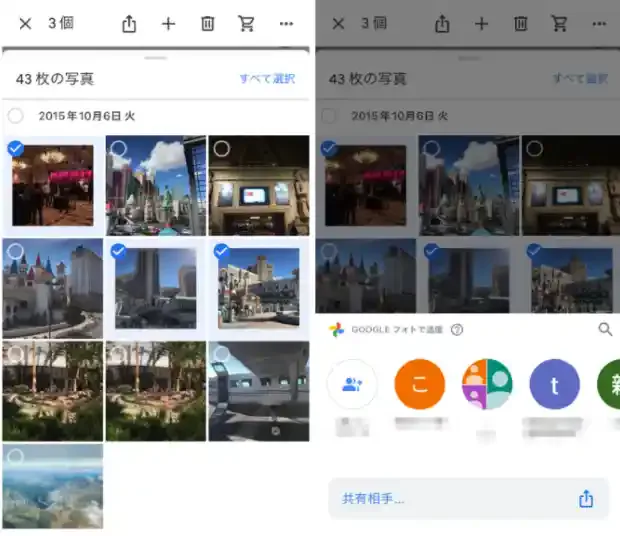Select the airplane at gate photo
Screen dimensions: 620x536
tap(221, 354)
